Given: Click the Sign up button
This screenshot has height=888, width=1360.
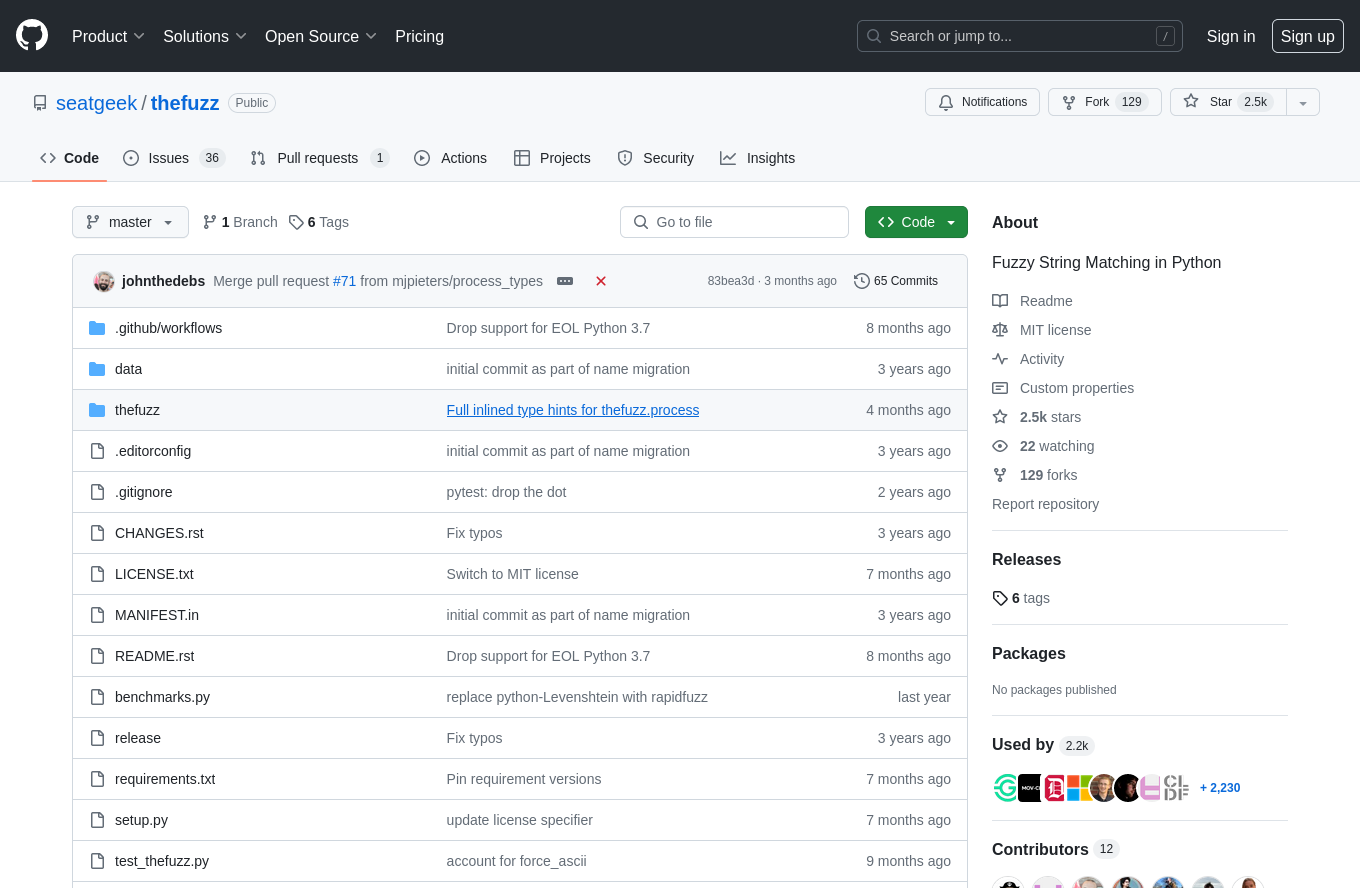Looking at the screenshot, I should pos(1308,36).
